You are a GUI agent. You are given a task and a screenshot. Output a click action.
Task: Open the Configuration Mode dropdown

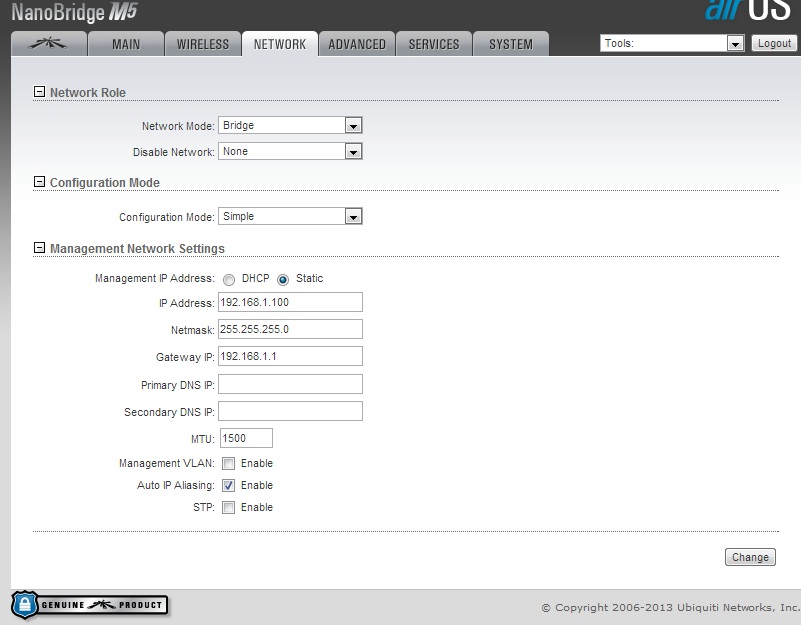(290, 216)
